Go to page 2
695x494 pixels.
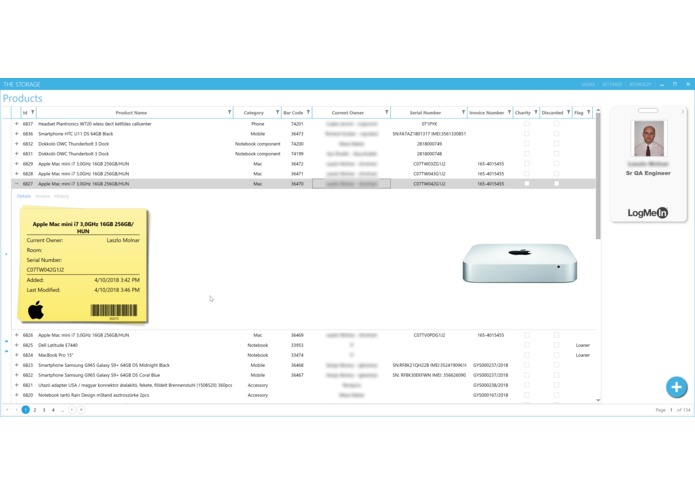coord(35,410)
